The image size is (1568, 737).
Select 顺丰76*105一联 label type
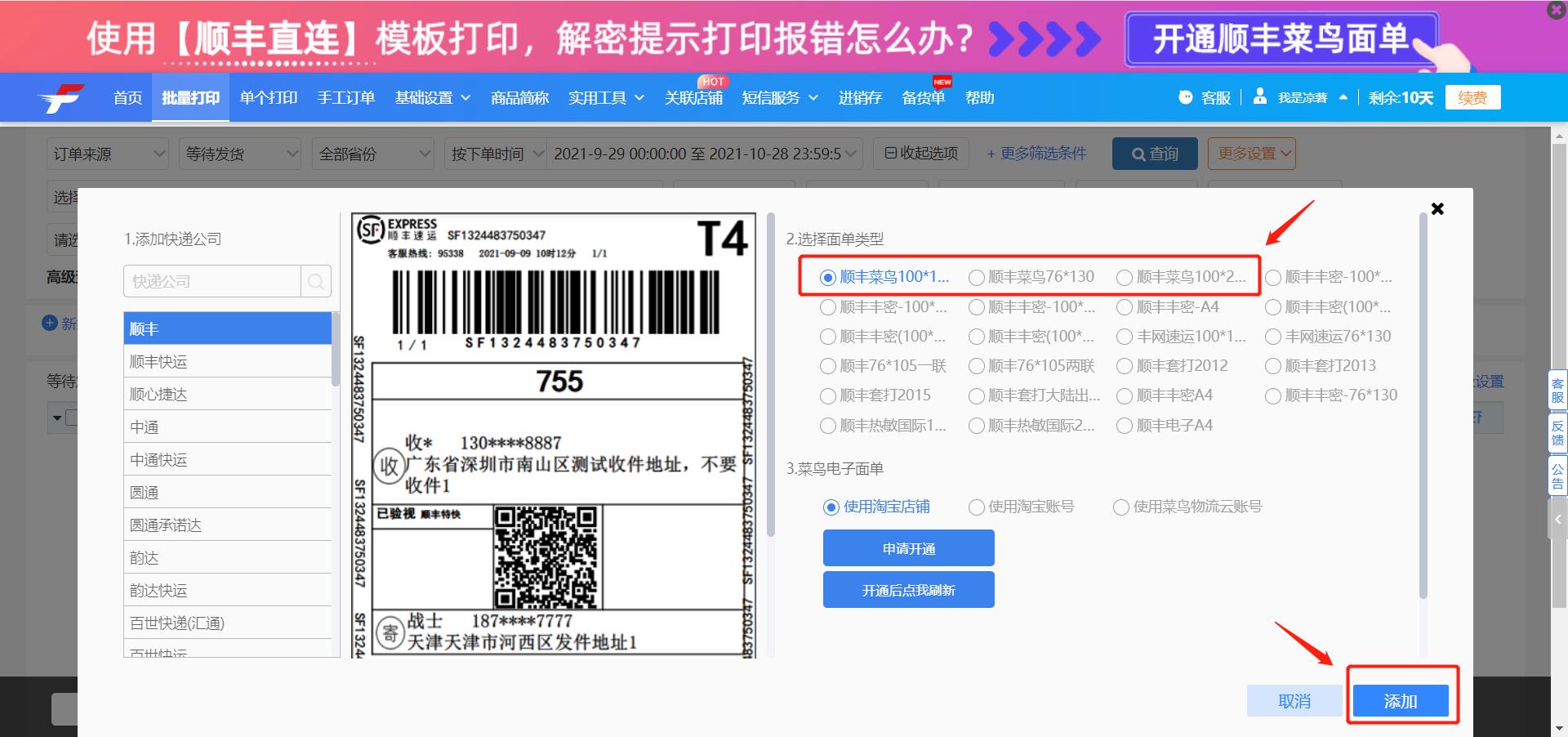(883, 366)
